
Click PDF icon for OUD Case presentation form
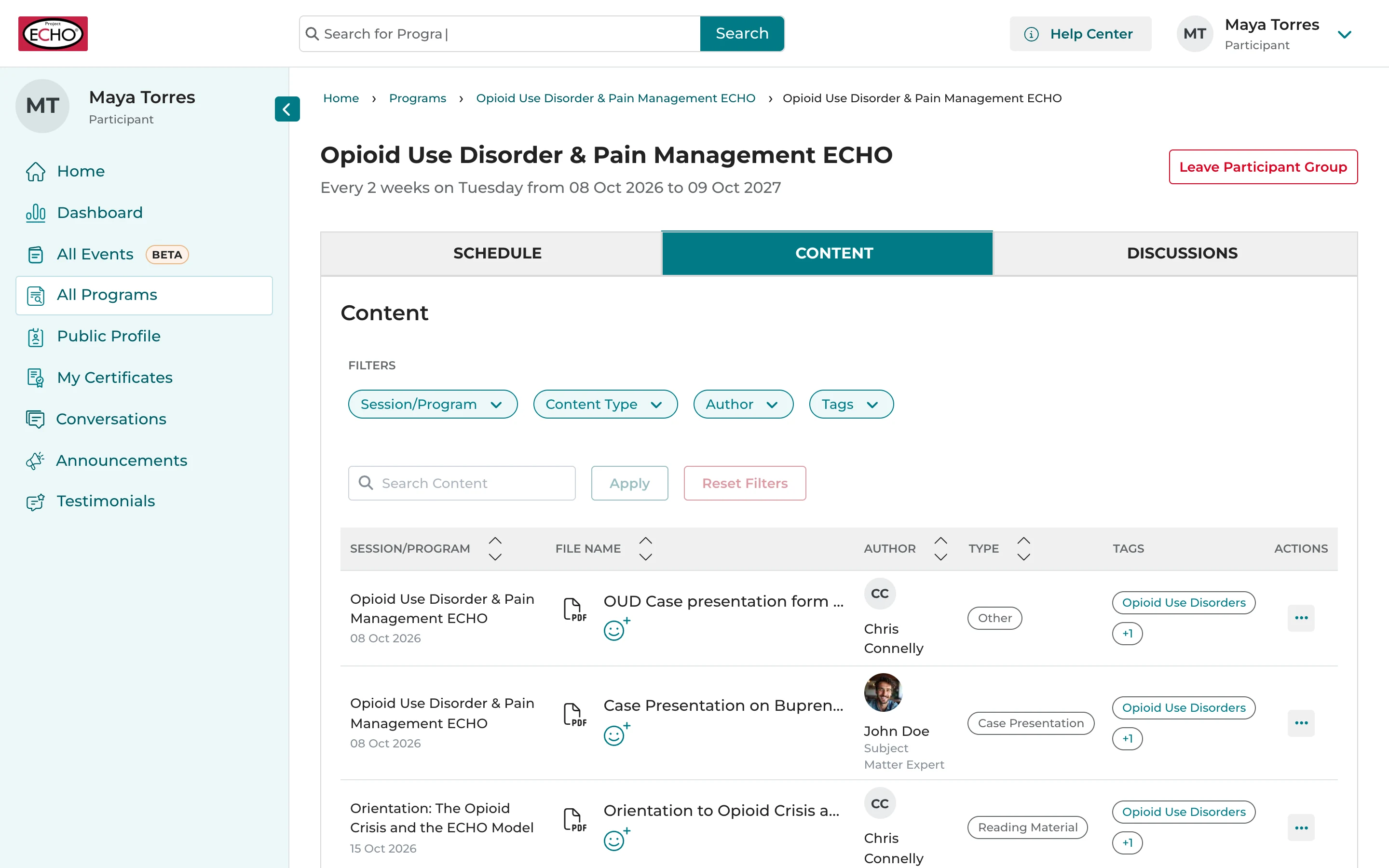pos(574,609)
